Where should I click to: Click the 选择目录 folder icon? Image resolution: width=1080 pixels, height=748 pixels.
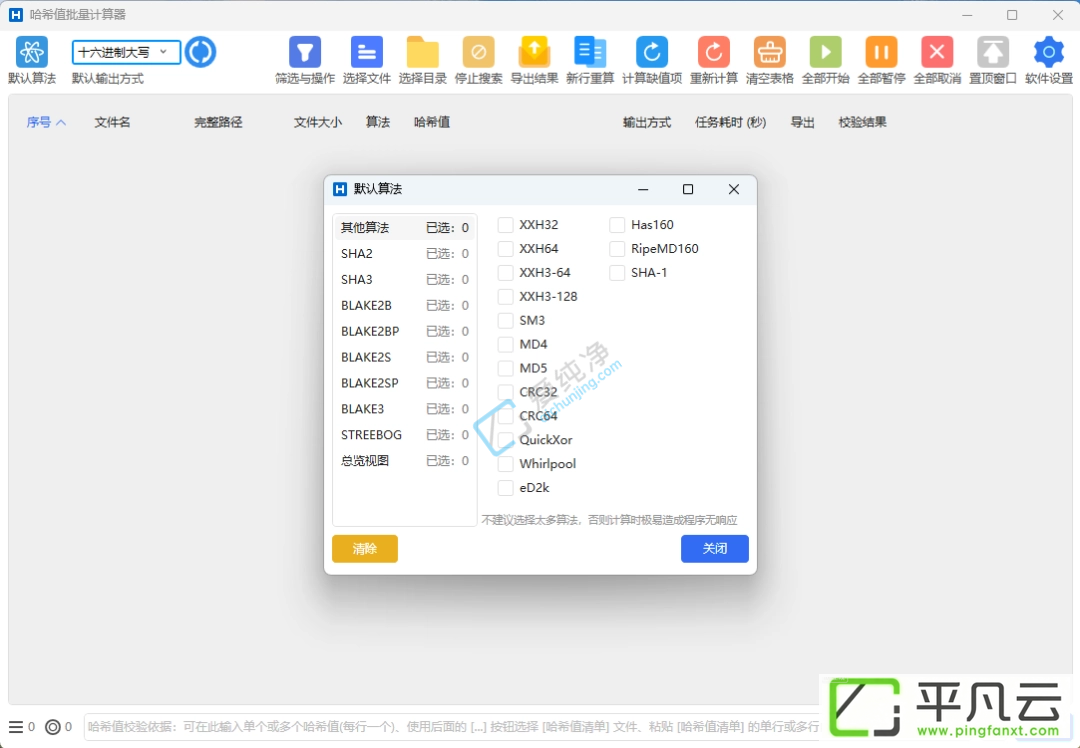click(x=422, y=52)
